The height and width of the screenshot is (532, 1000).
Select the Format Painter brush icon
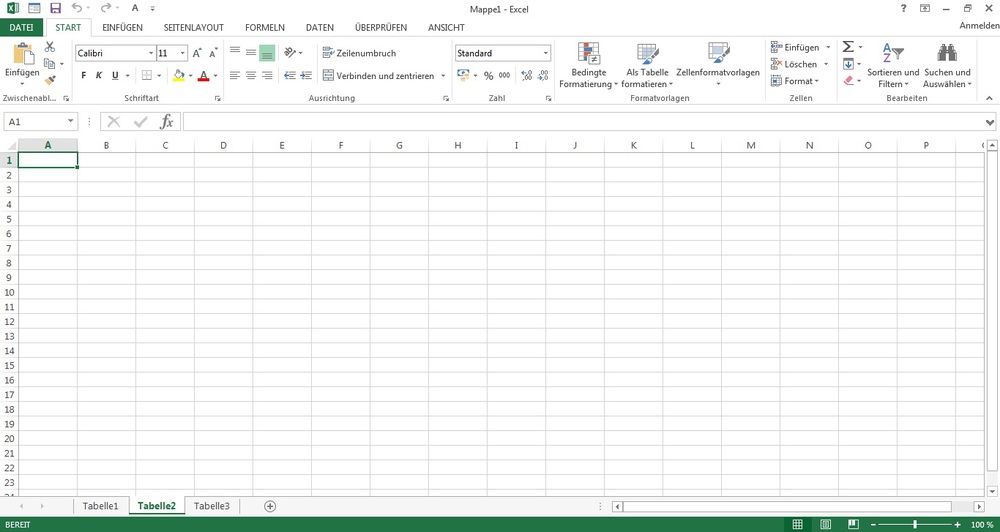coord(50,80)
